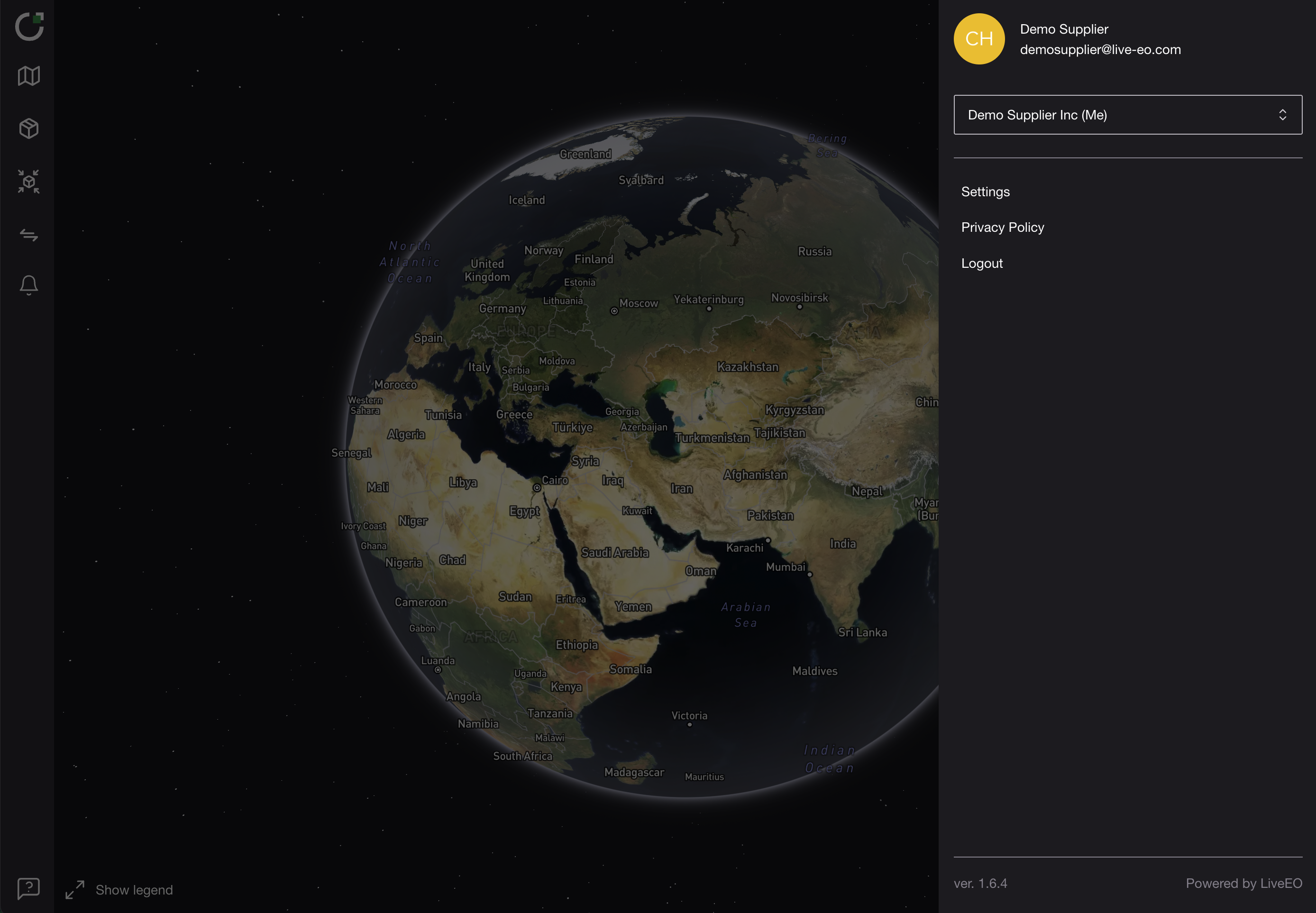Click the LiveEO logo icon
1316x913 pixels.
coord(29,27)
